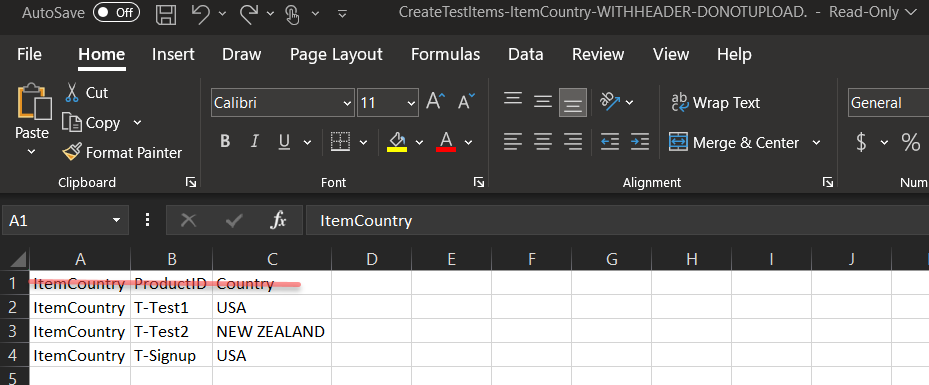Select the Home tab
This screenshot has height=385, width=929.
point(101,54)
